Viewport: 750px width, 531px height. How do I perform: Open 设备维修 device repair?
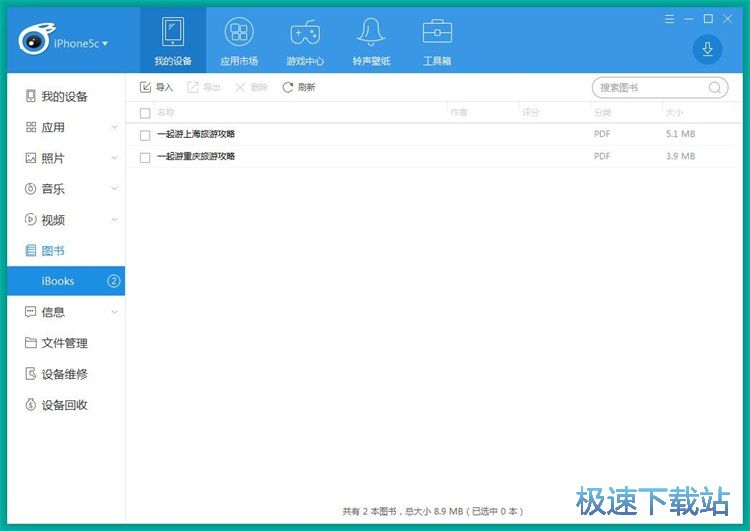click(64, 374)
